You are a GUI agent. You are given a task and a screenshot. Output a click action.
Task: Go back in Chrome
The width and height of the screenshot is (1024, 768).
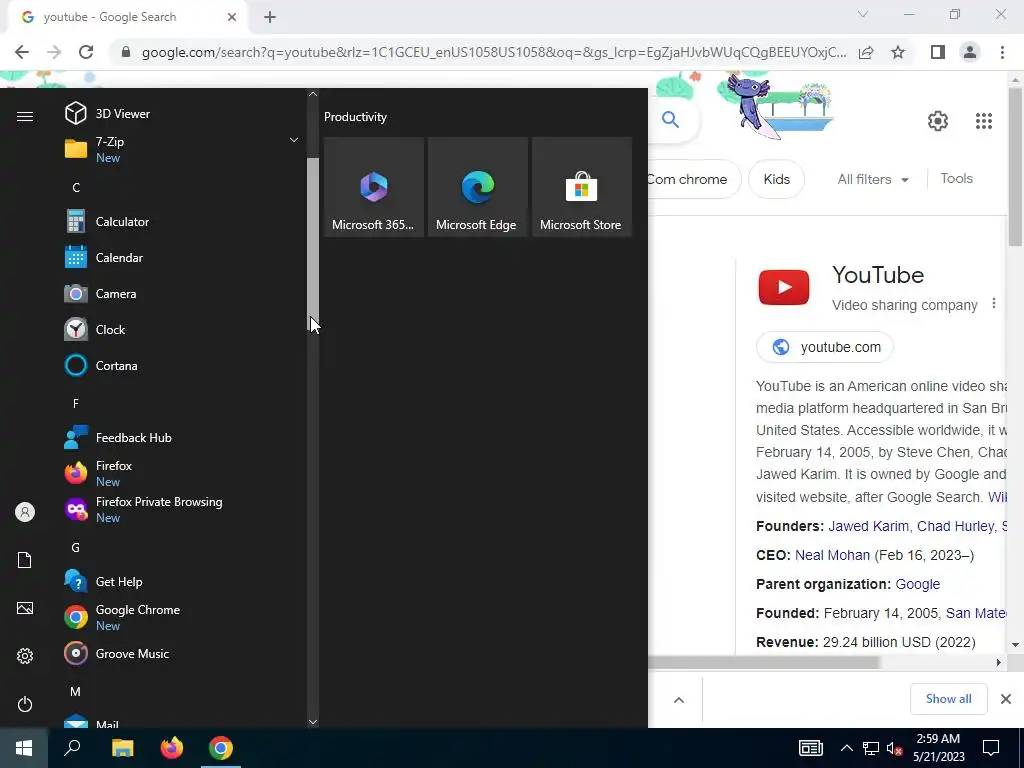click(22, 52)
